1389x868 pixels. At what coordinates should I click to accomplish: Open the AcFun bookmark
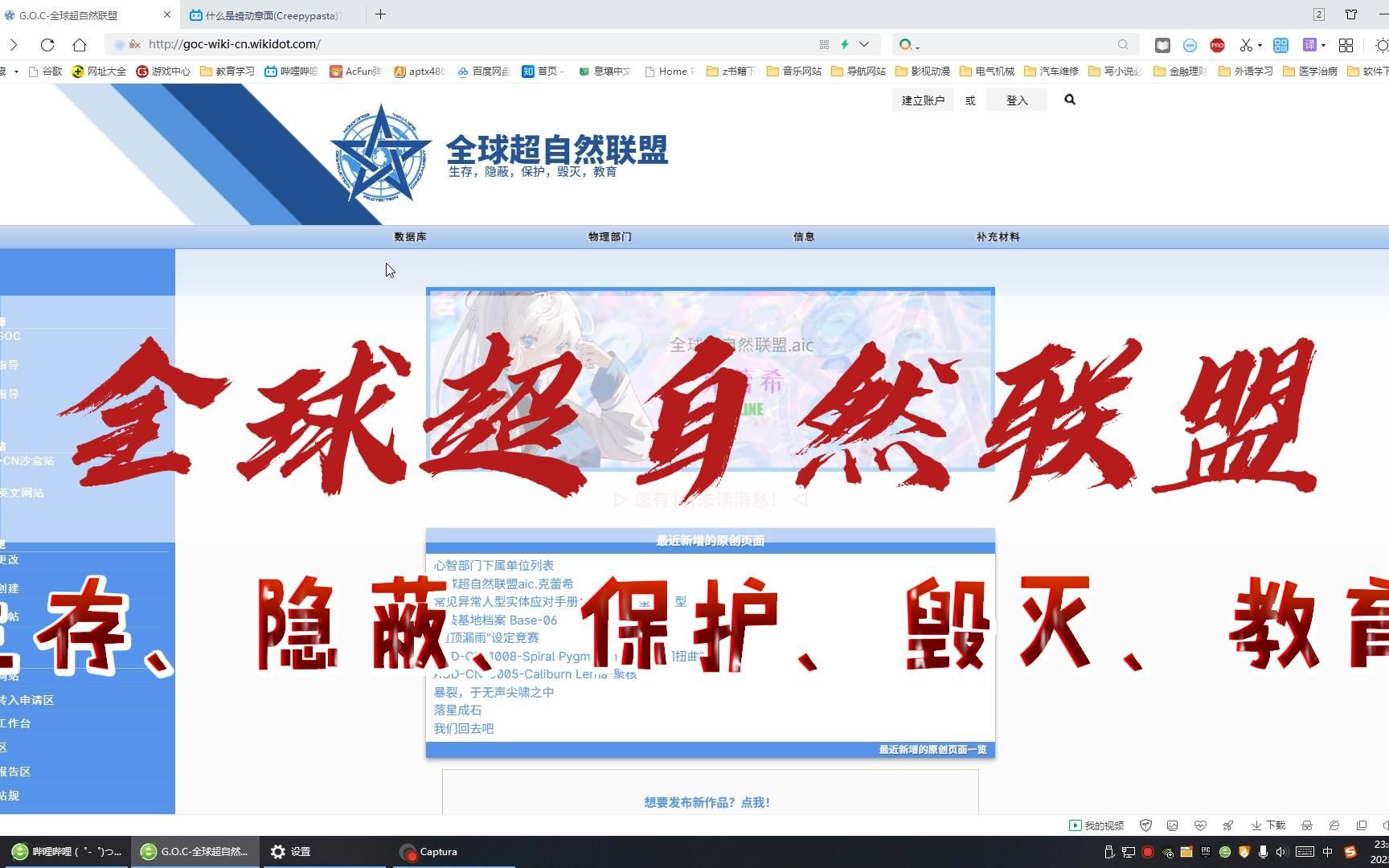(355, 72)
